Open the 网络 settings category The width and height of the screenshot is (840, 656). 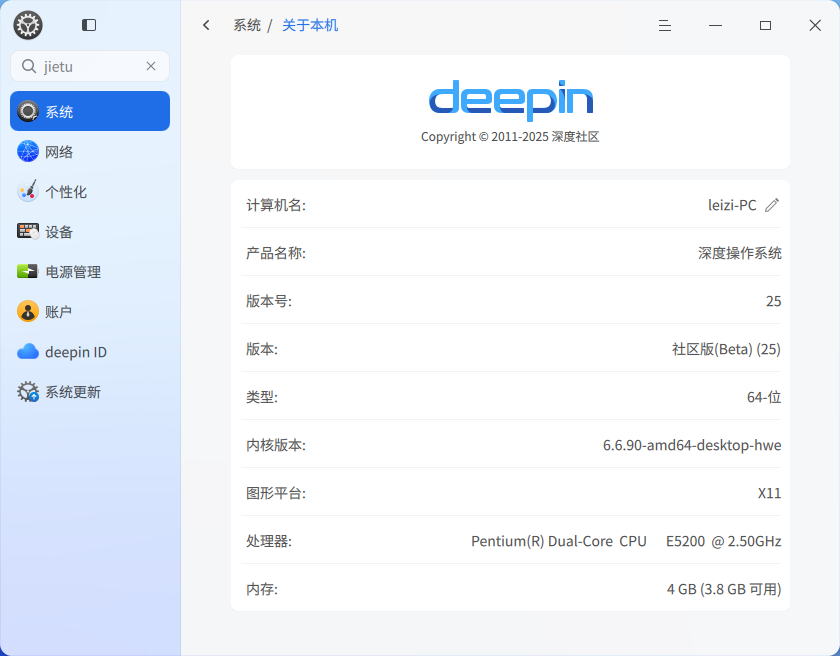tap(90, 152)
